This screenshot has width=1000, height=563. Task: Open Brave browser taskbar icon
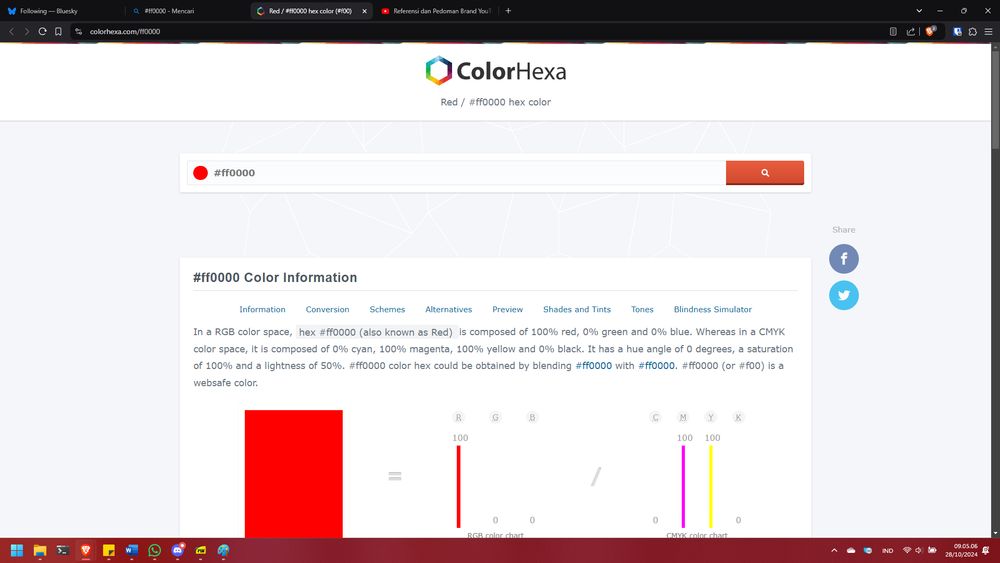pos(85,550)
